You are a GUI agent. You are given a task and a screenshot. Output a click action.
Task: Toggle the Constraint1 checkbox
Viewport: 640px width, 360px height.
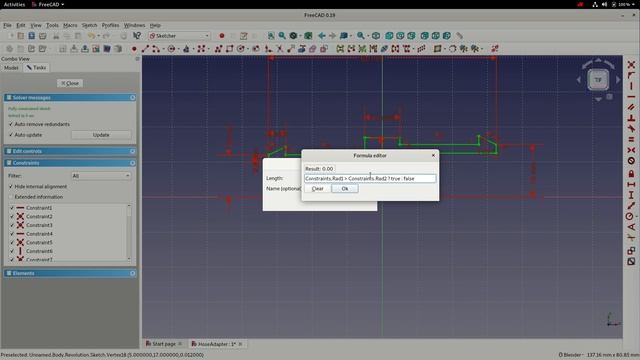tap(12, 208)
